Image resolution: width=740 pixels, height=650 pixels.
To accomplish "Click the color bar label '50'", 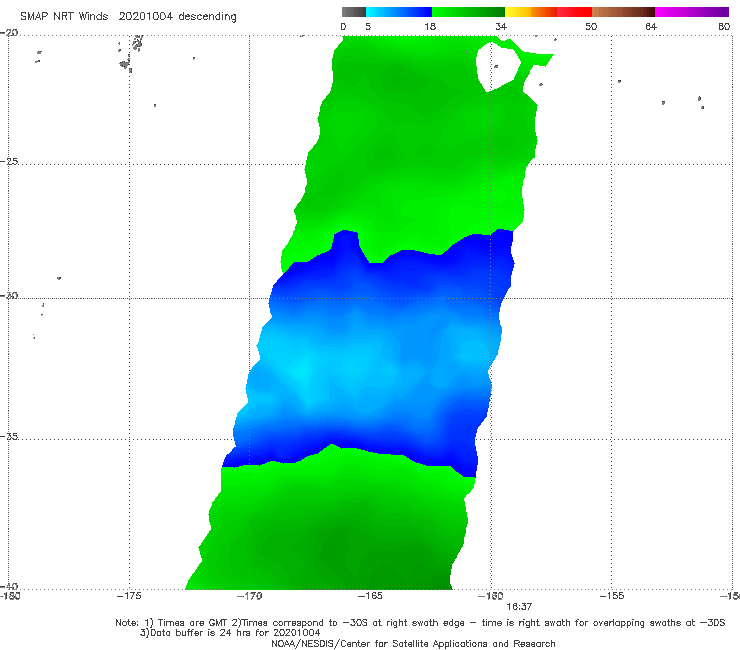I will (591, 26).
